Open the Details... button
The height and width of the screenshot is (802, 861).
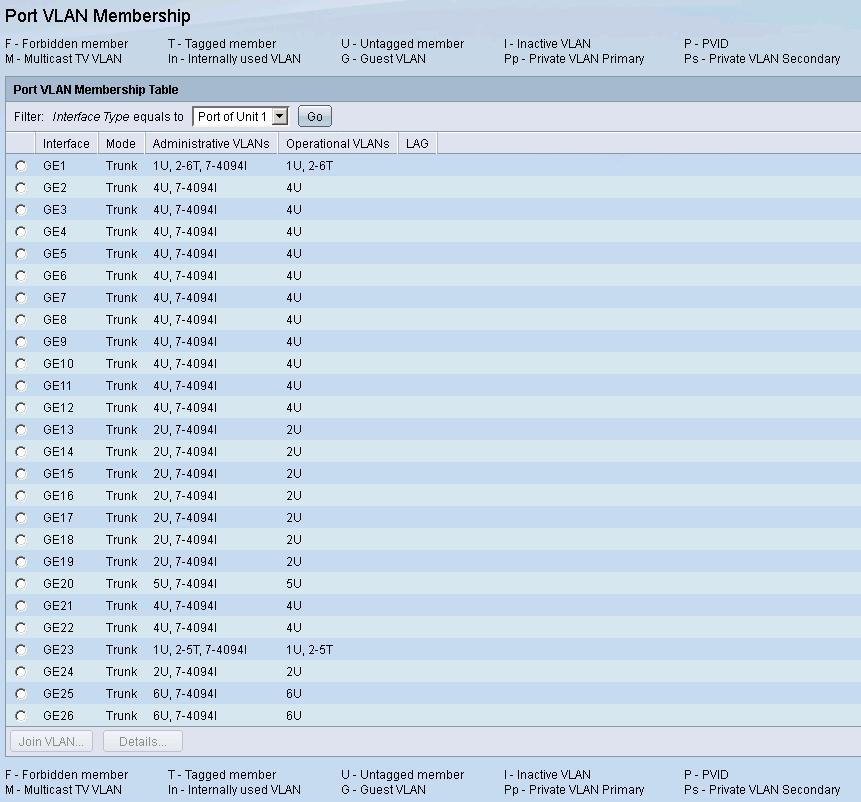click(x=143, y=741)
